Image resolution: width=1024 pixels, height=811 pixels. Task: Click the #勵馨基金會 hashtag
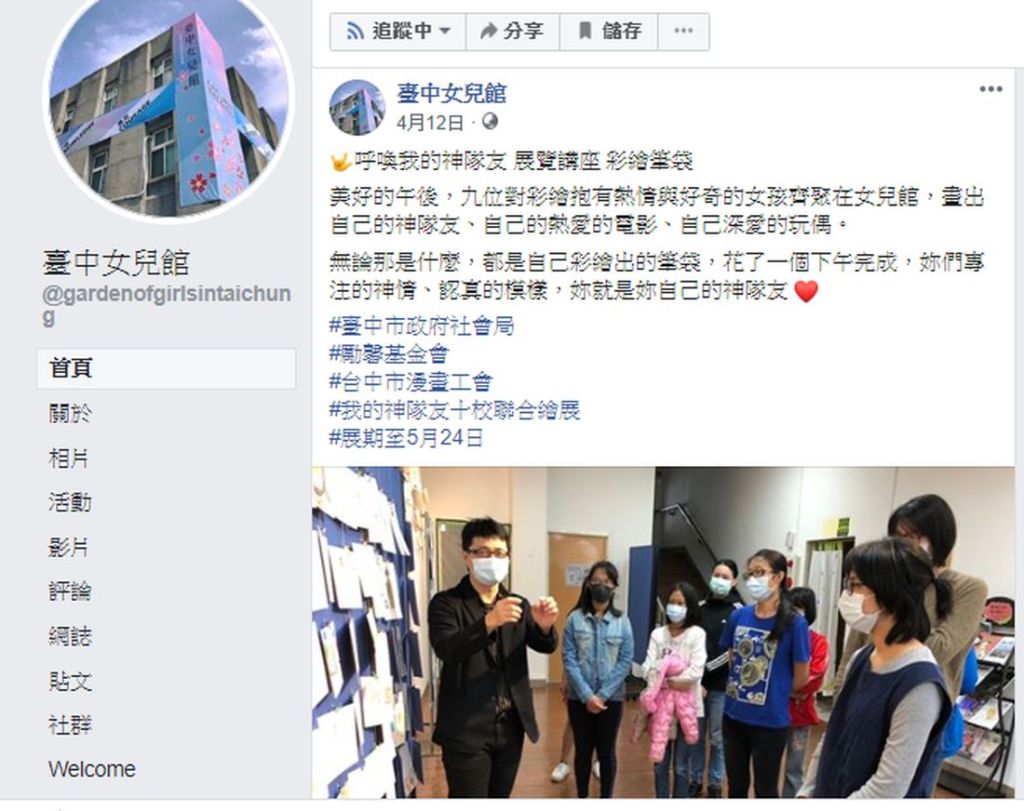click(x=389, y=354)
